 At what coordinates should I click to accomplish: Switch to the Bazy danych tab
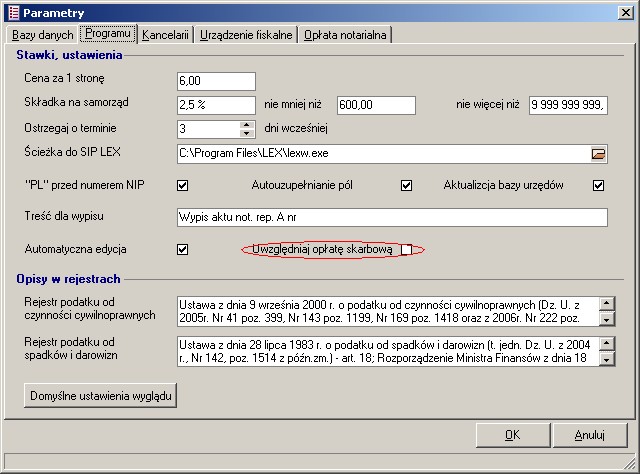(x=42, y=35)
